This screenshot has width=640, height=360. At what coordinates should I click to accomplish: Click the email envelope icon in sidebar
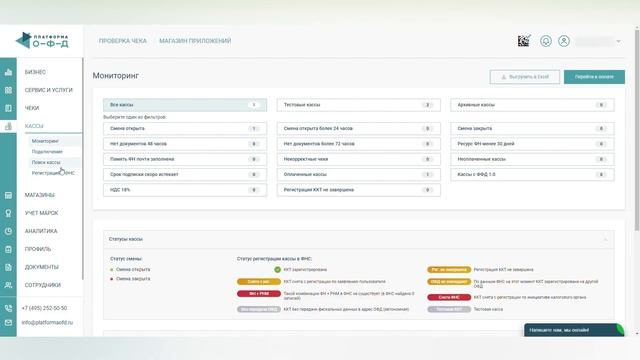pyautogui.click(x=8, y=322)
